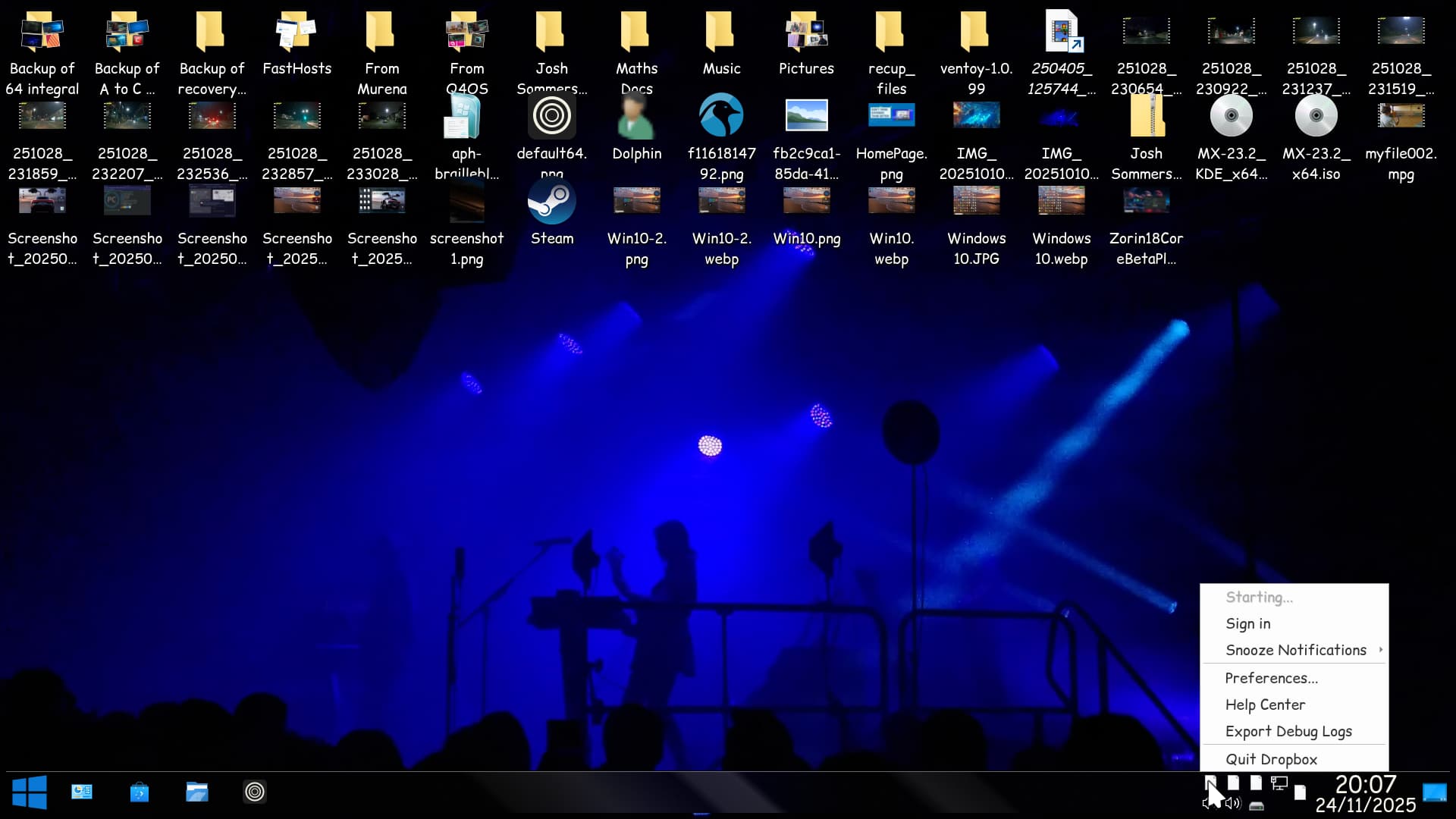Click Export Debug Logs entry
The height and width of the screenshot is (819, 1456).
click(x=1288, y=731)
